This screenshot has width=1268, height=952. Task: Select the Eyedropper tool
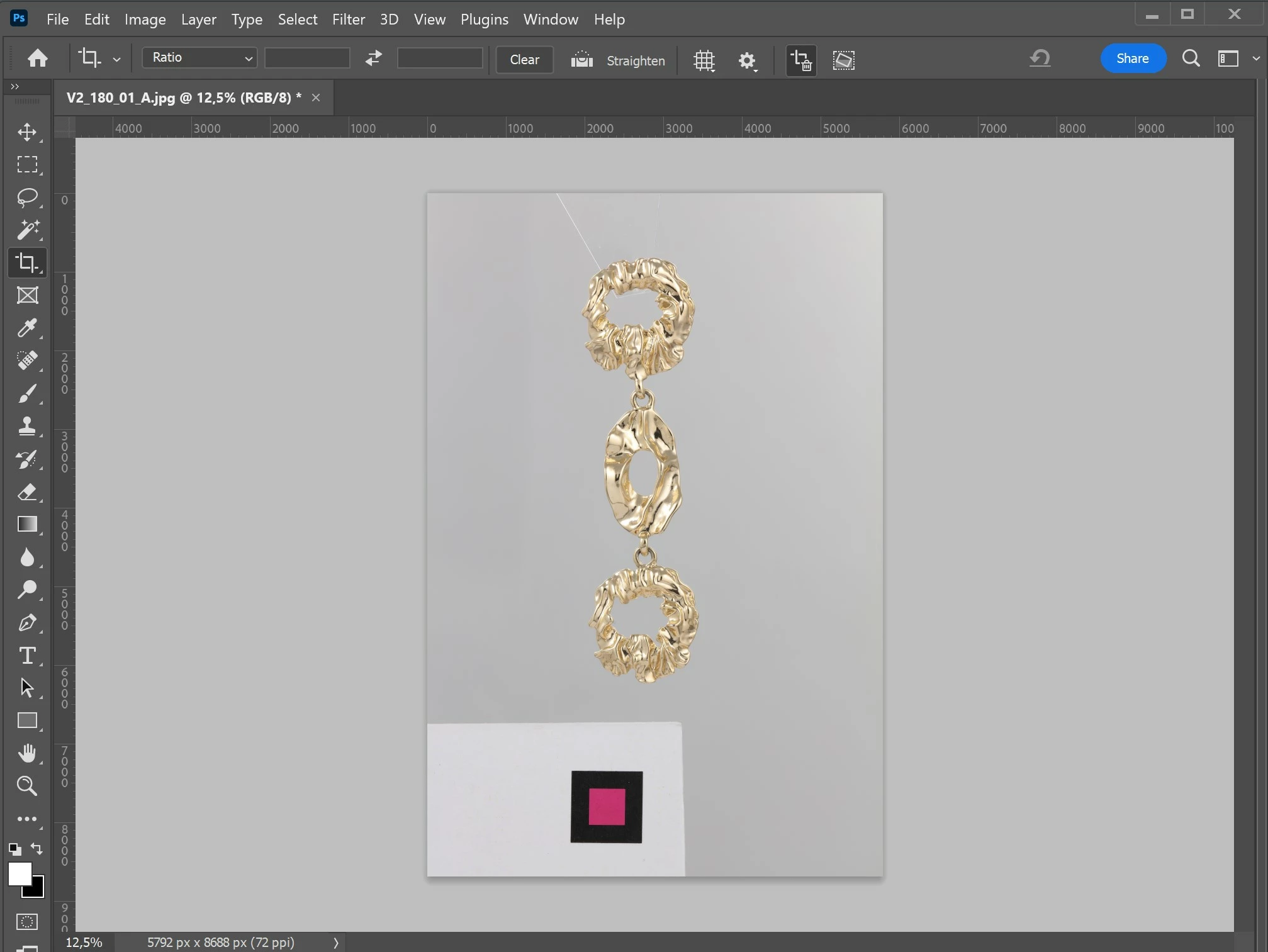coord(26,328)
